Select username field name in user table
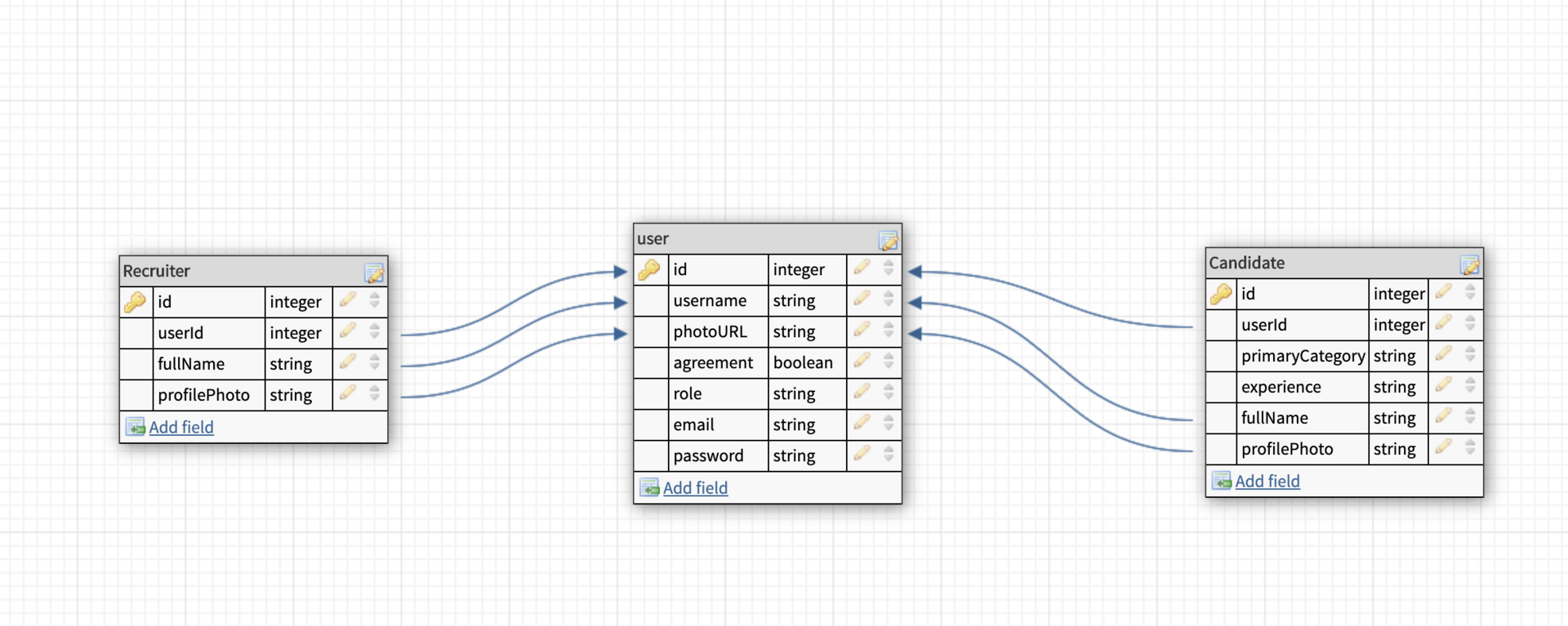The width and height of the screenshot is (1568, 626). (x=710, y=300)
